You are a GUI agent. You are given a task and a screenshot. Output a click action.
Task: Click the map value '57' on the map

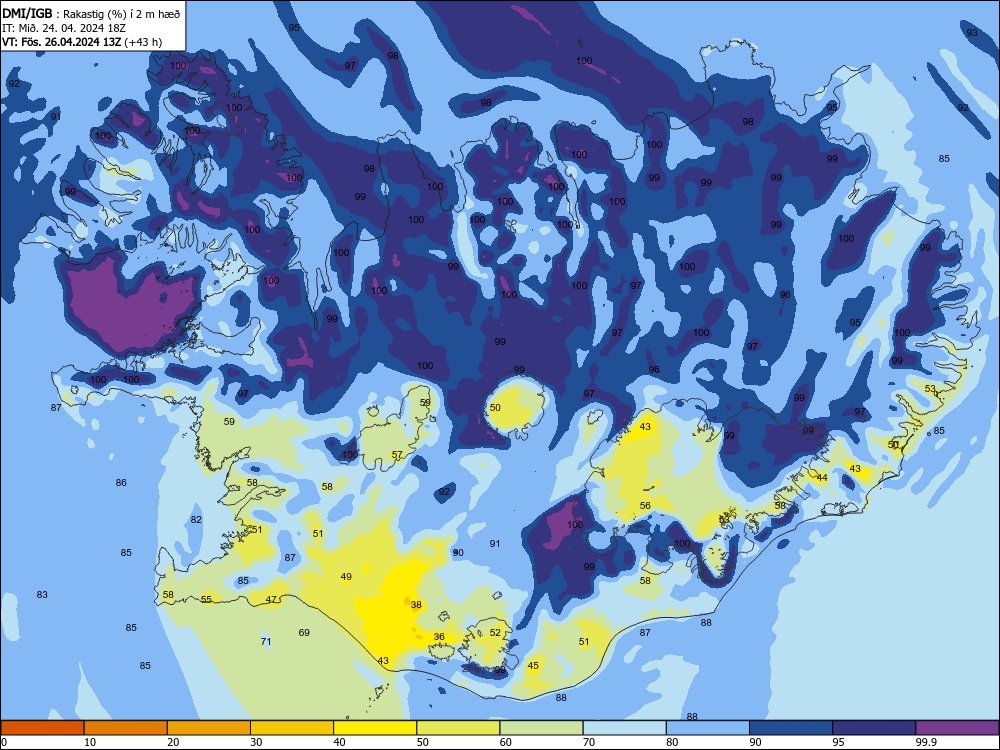[x=397, y=455]
